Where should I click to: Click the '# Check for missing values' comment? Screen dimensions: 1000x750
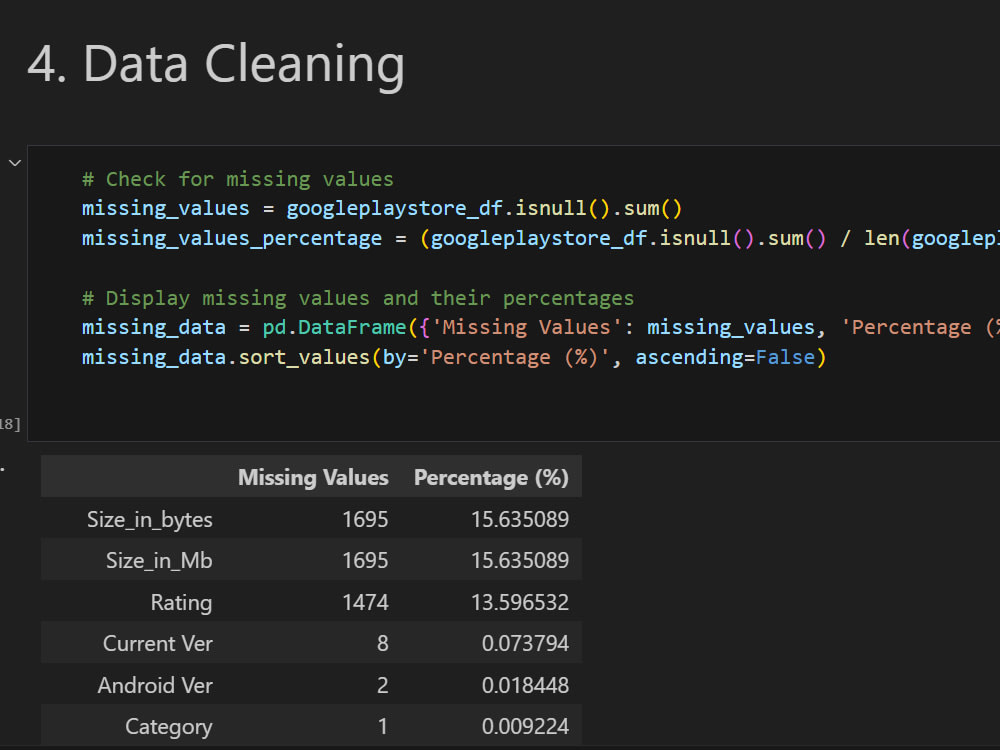tap(237, 178)
